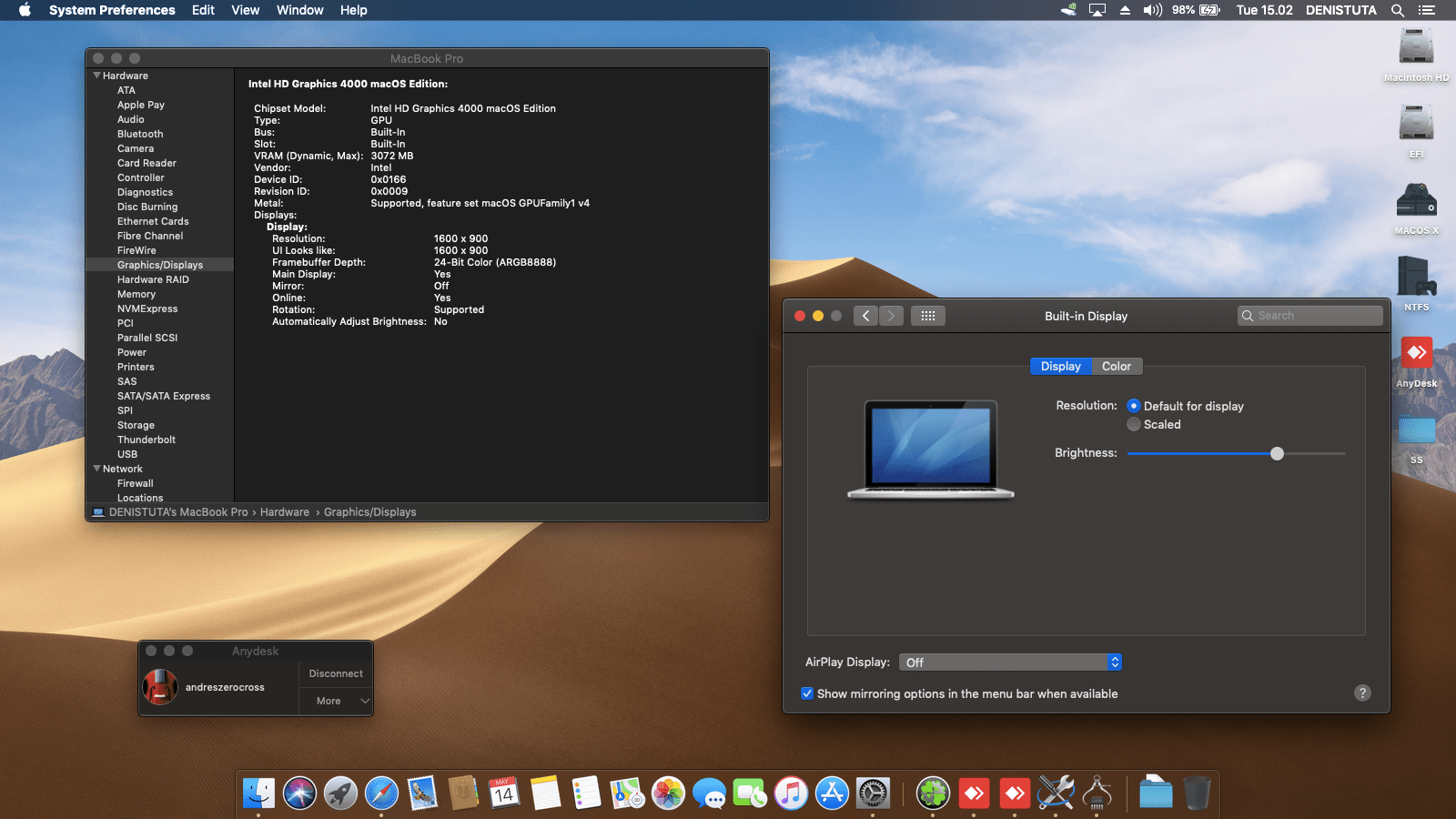Select Graphics/Displays in sidebar list
Image resolution: width=1456 pixels, height=819 pixels.
click(x=160, y=265)
